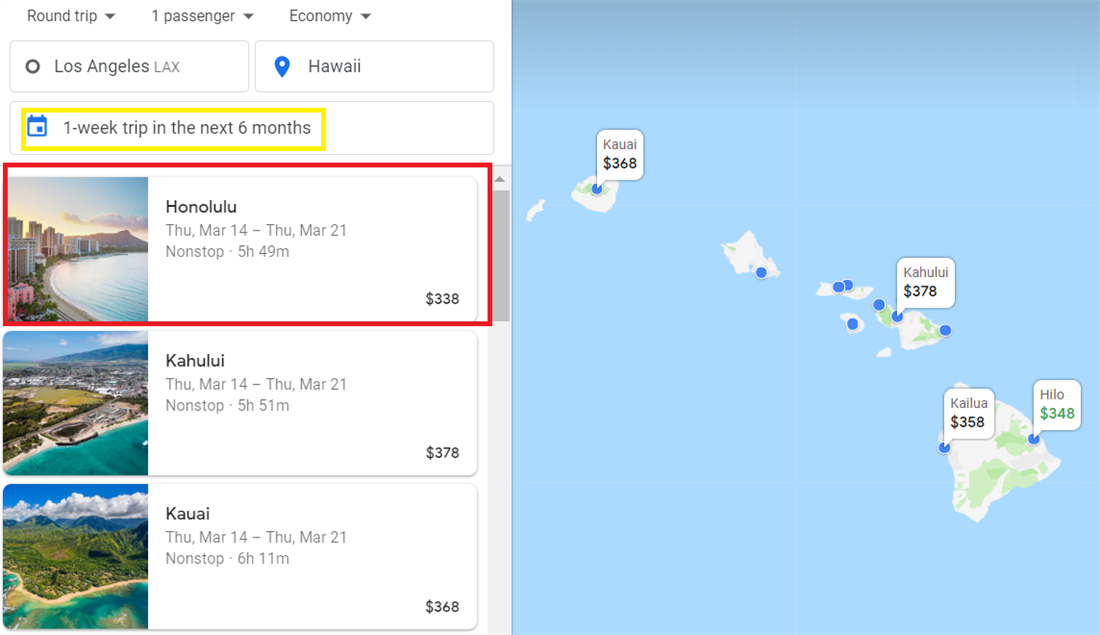Click the Kailua $358 map marker
1100x635 pixels.
click(x=968, y=413)
